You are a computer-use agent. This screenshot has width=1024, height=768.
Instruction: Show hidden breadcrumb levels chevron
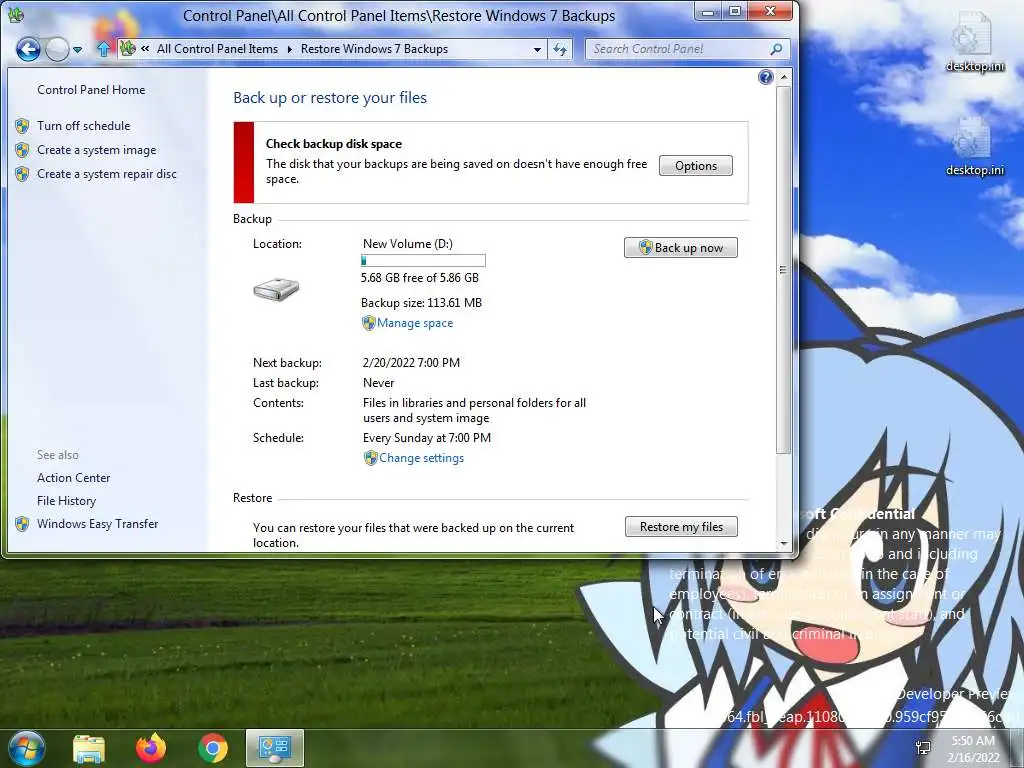pos(145,49)
